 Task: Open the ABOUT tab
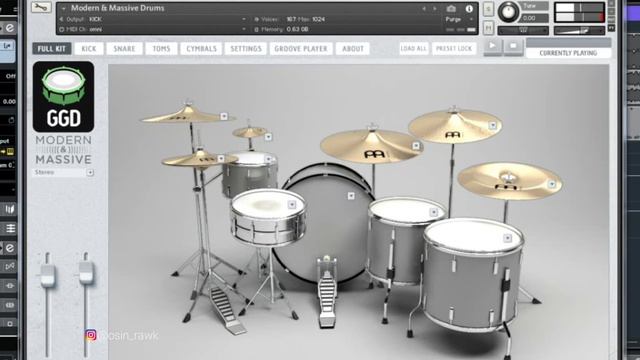coord(353,49)
